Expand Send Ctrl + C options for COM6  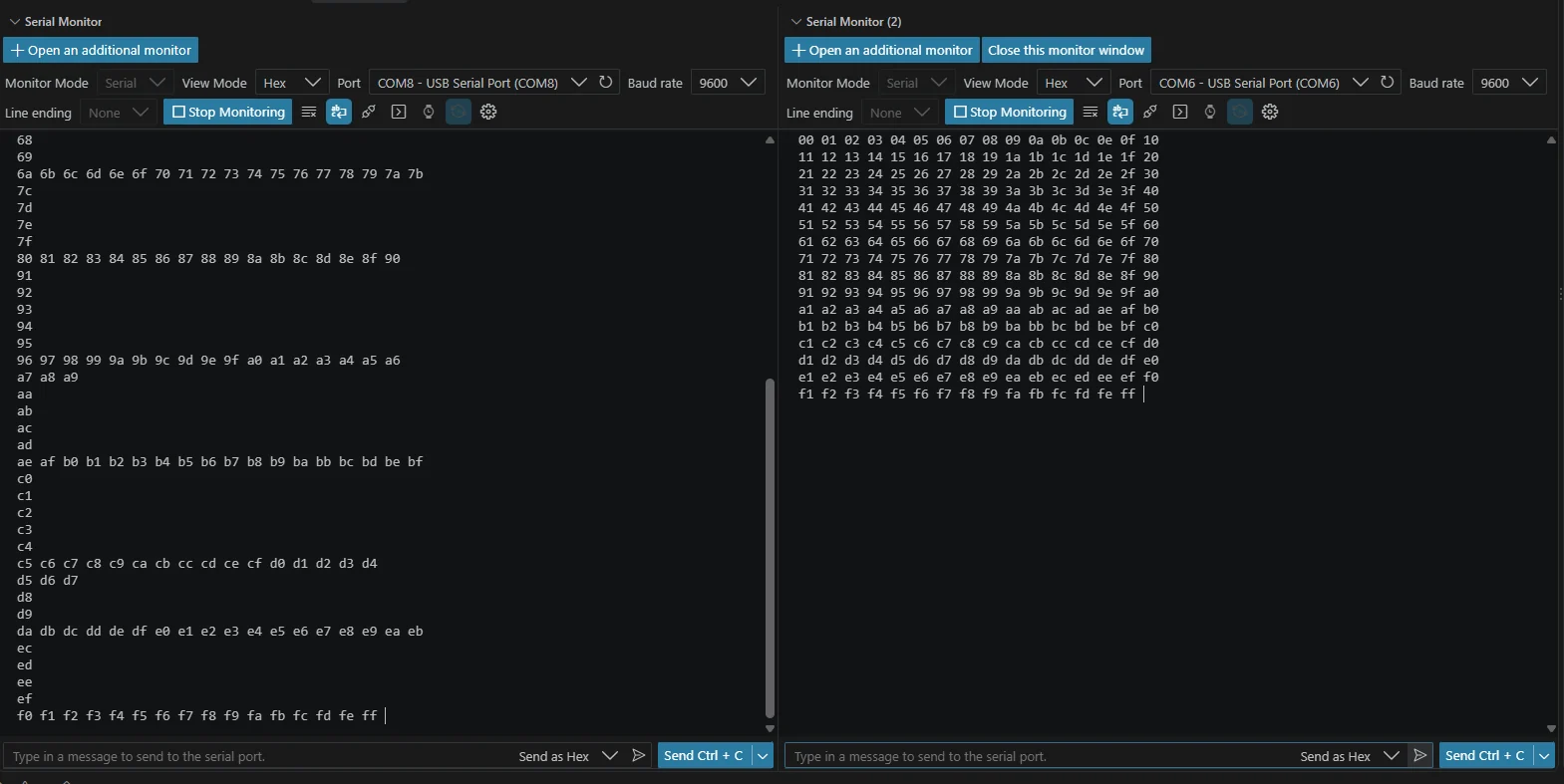[x=1544, y=756]
